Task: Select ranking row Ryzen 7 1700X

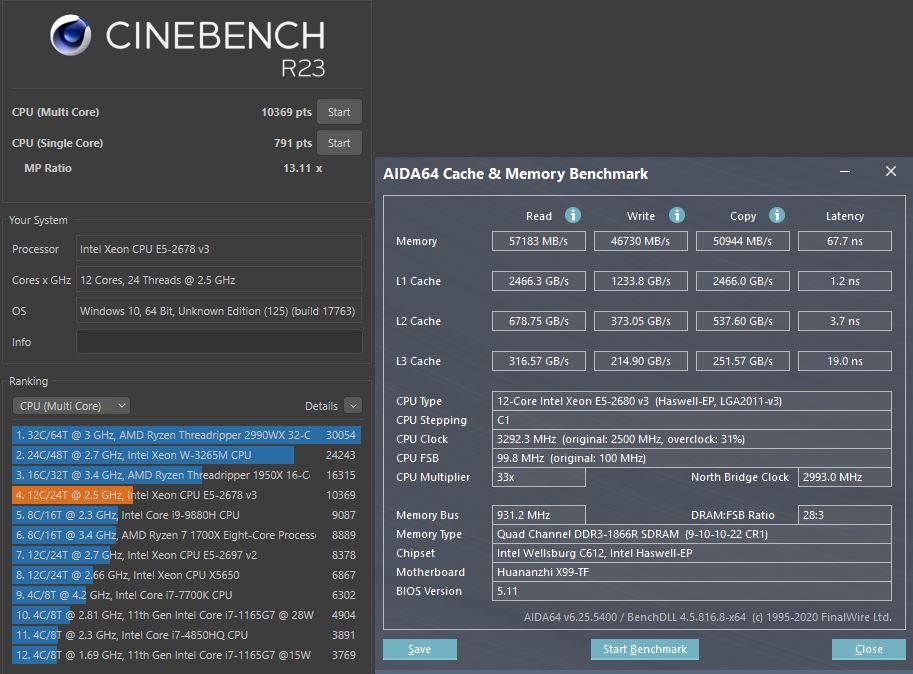Action: (186, 535)
